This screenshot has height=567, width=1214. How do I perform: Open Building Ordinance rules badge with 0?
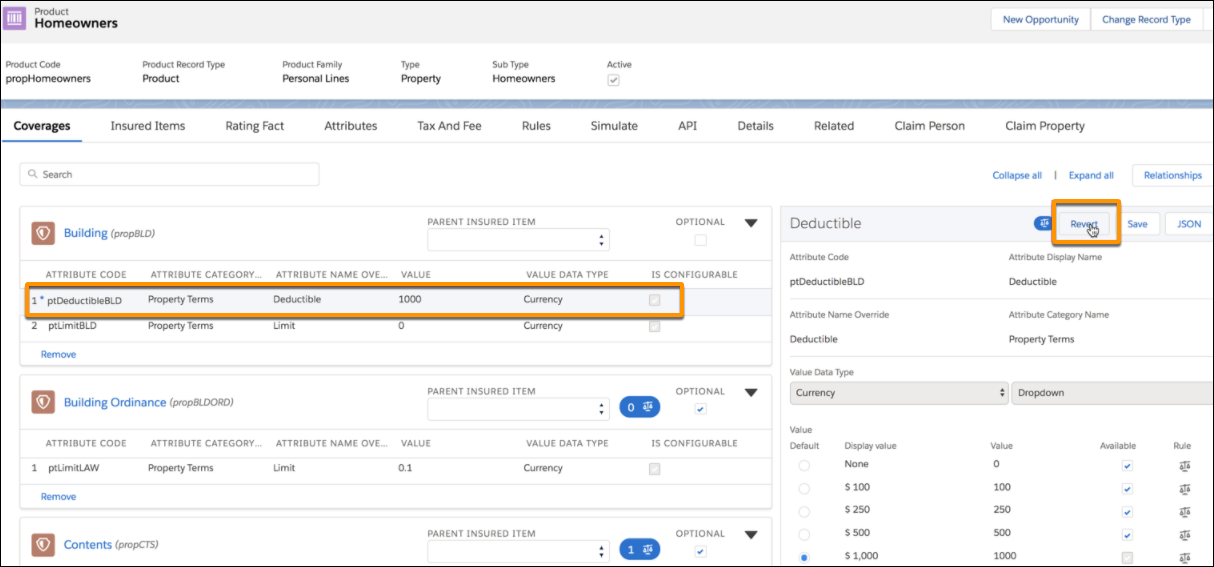639,407
